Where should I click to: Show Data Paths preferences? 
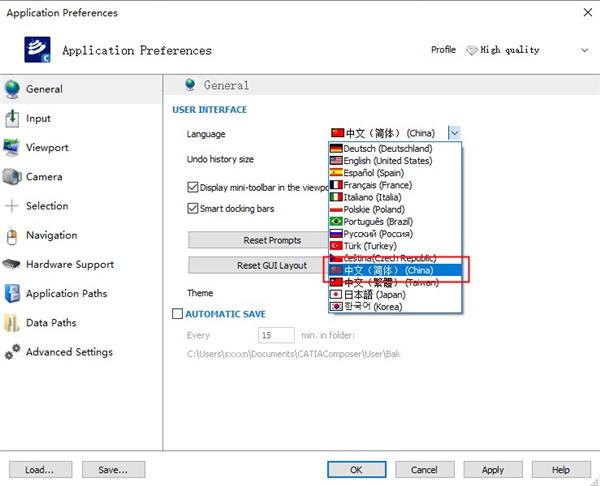point(81,323)
